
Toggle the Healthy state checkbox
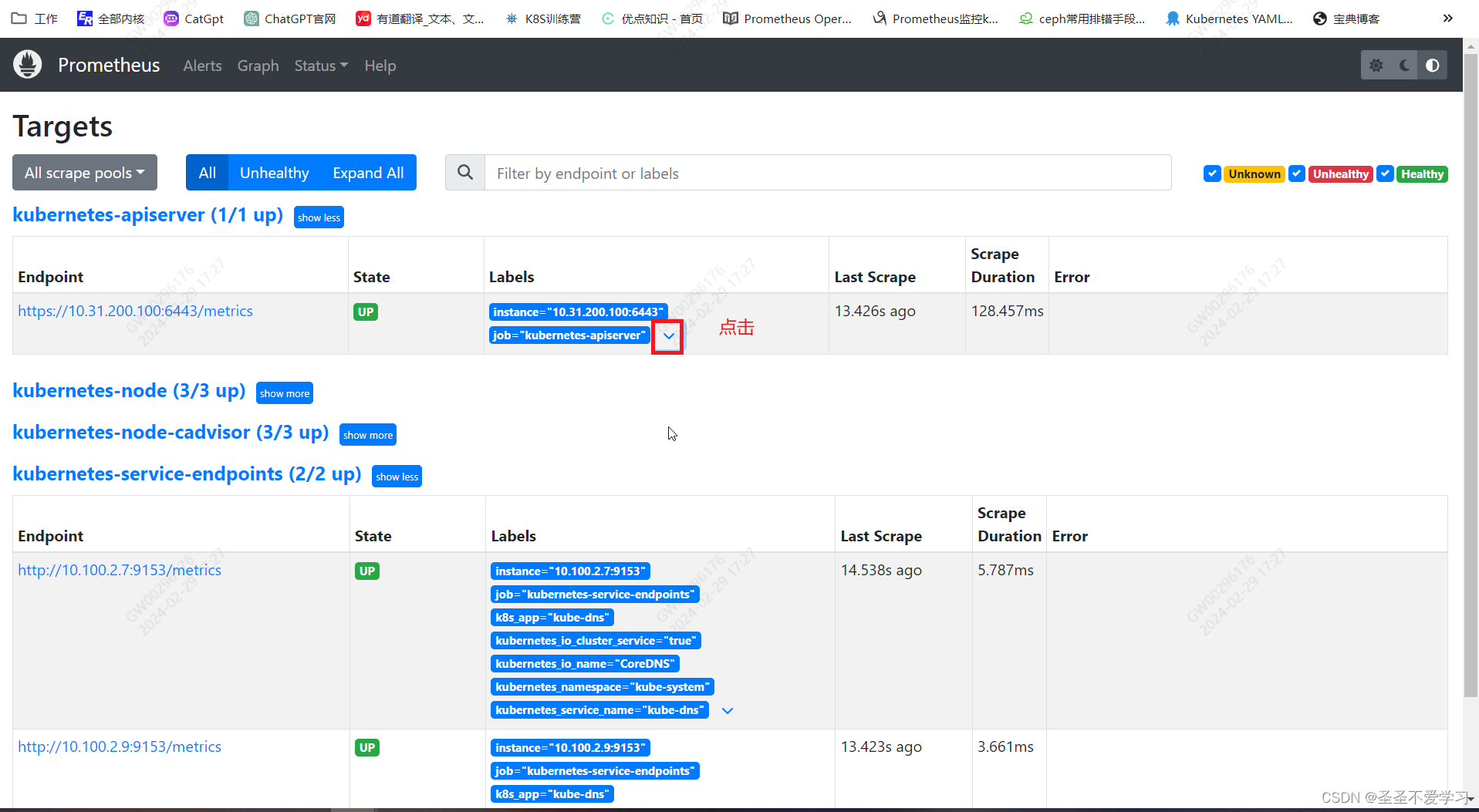click(x=1386, y=174)
